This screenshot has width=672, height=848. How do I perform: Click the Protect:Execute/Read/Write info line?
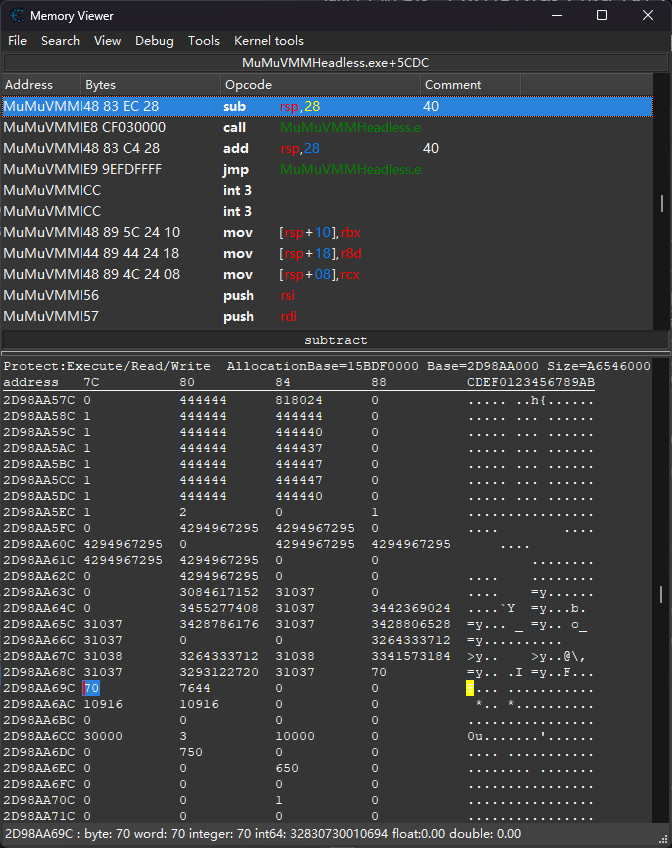click(x=327, y=366)
